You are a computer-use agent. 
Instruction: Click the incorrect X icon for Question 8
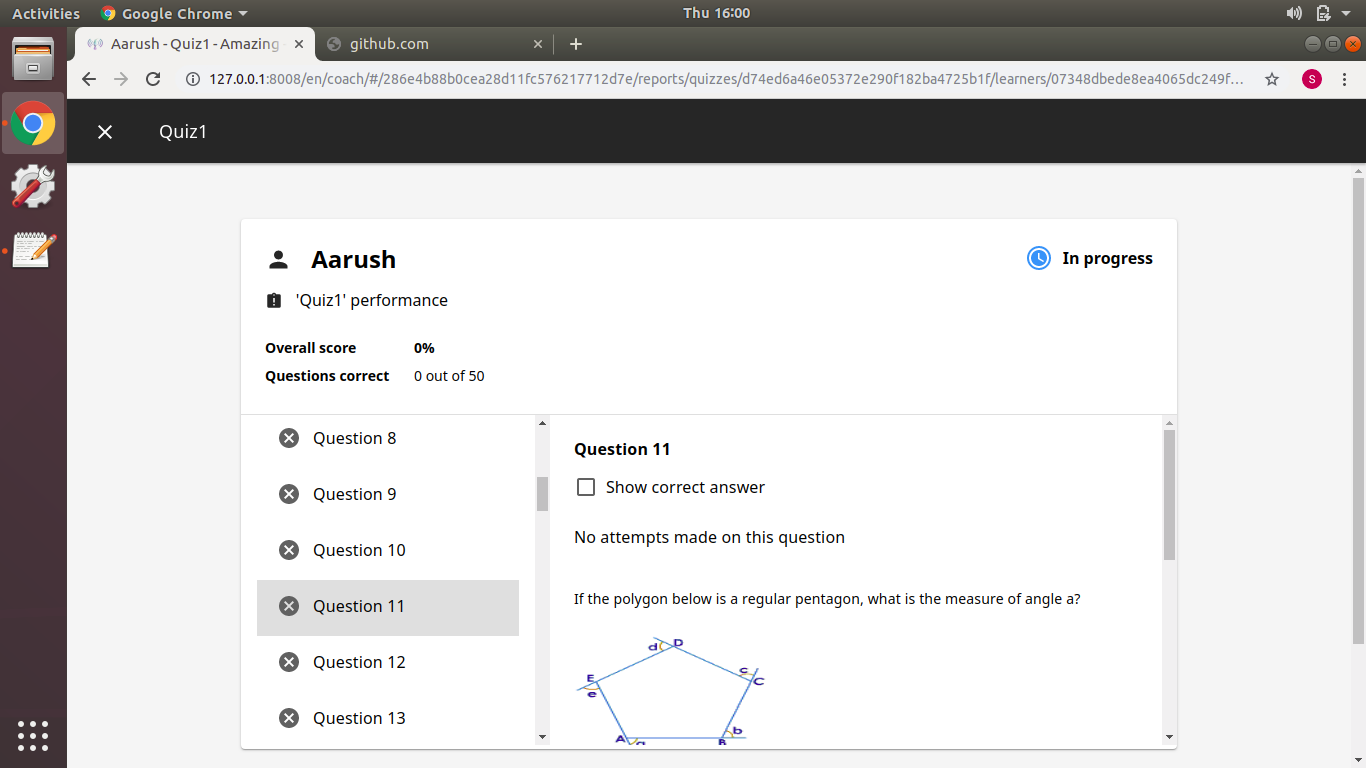pos(289,438)
